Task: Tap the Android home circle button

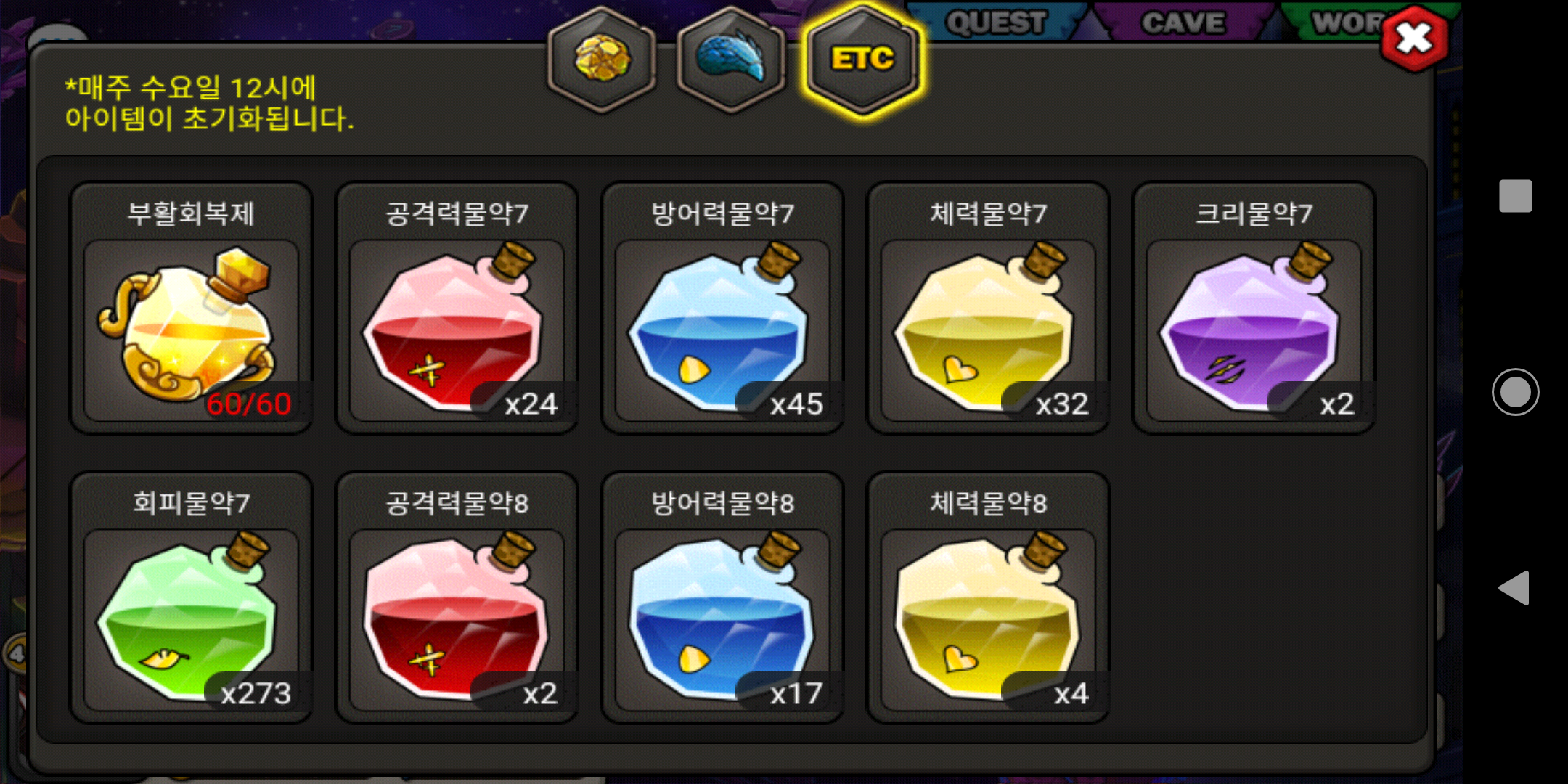Action: 1515,392
